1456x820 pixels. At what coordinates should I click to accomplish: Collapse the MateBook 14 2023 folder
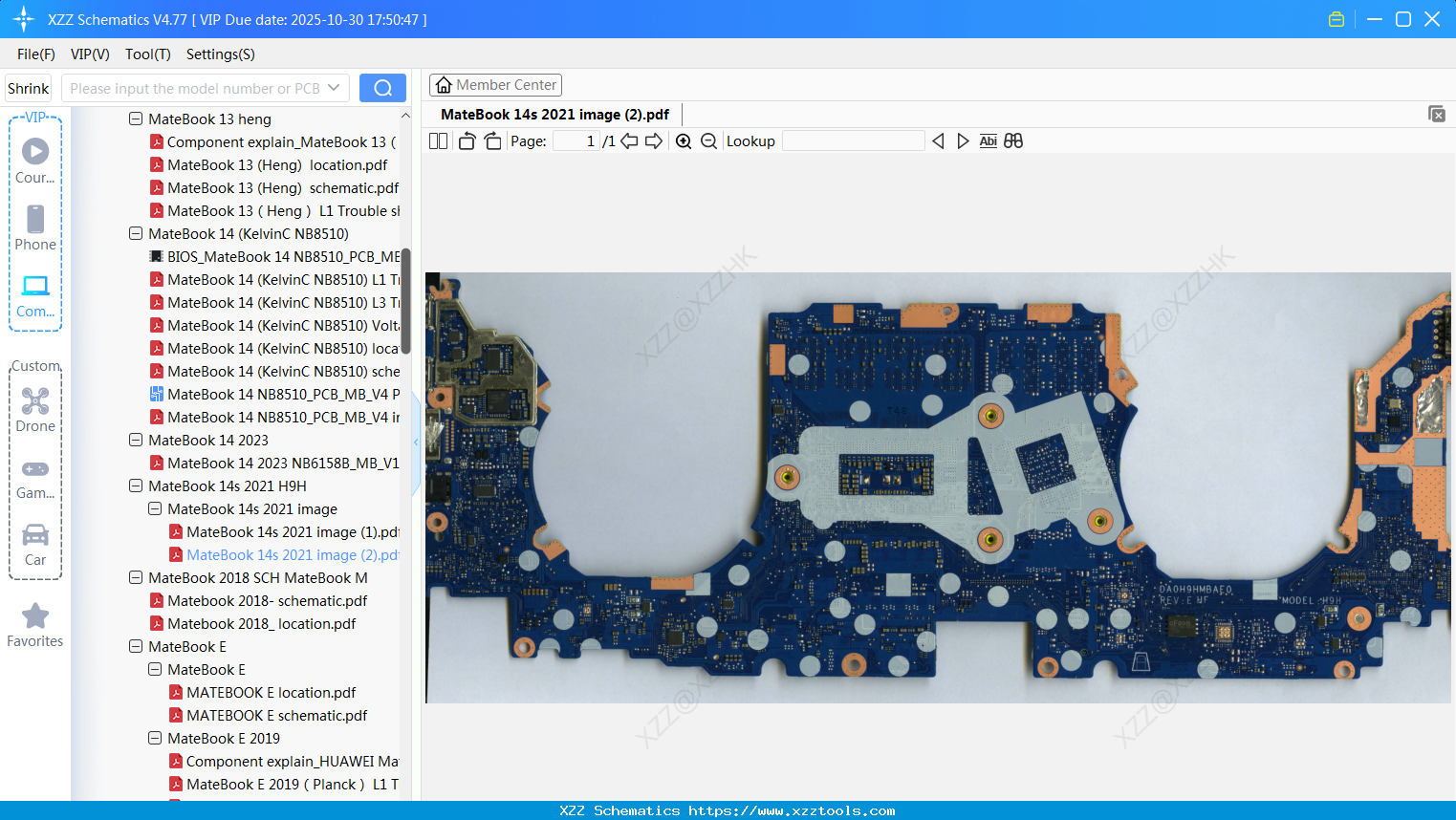point(136,441)
